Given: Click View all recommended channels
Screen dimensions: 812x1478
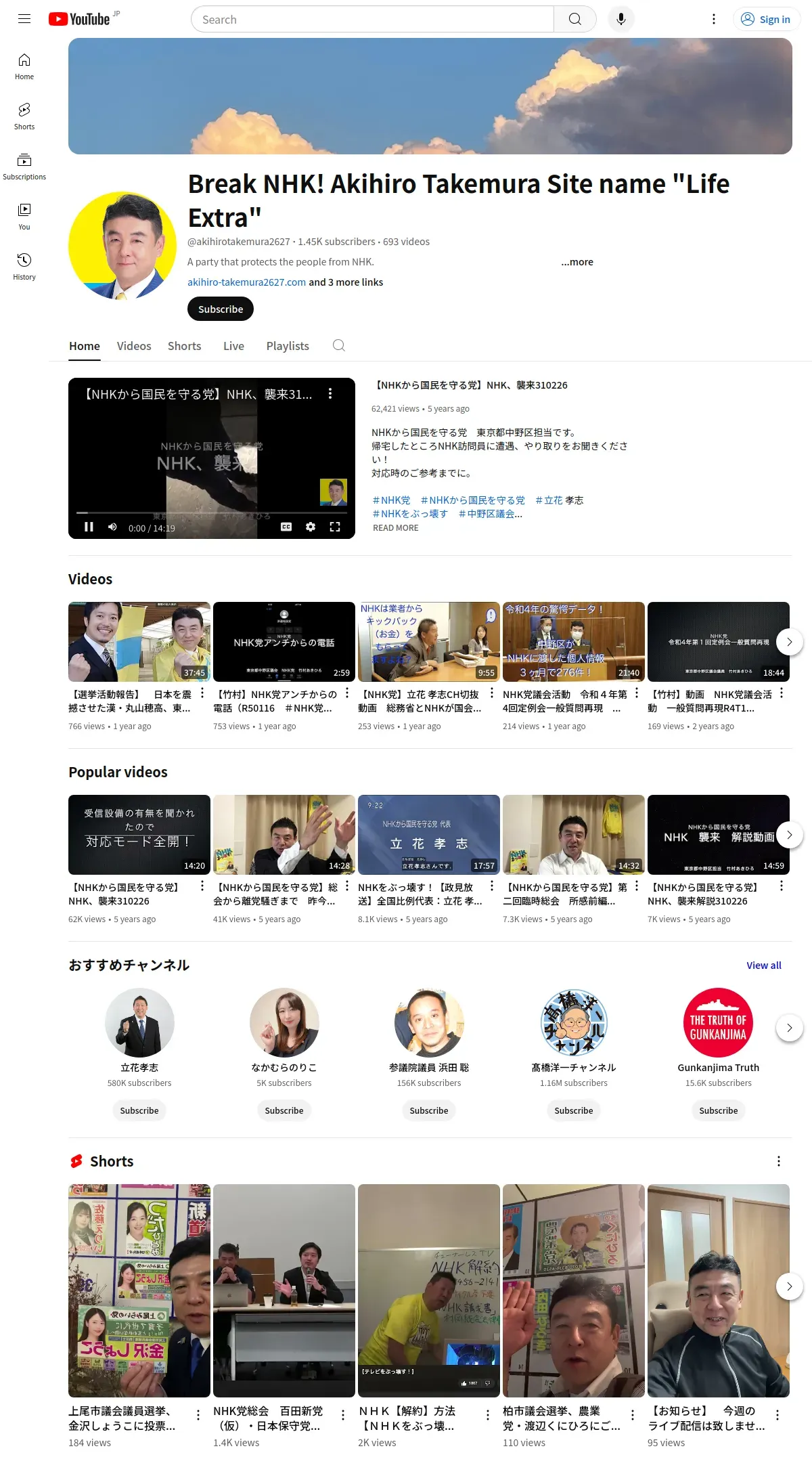Looking at the screenshot, I should pos(764,965).
